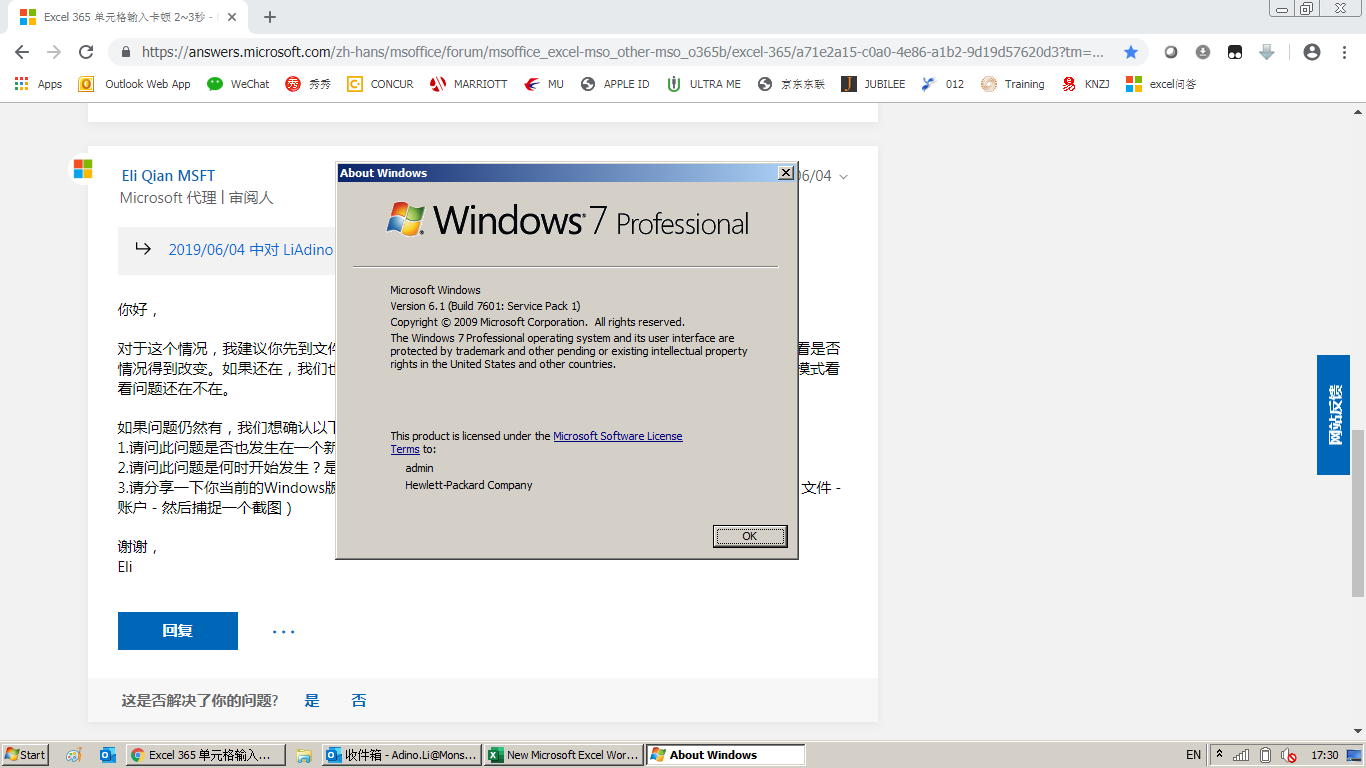Image resolution: width=1366 pixels, height=768 pixels.
Task: Open the Training bookmark
Action: point(1012,84)
